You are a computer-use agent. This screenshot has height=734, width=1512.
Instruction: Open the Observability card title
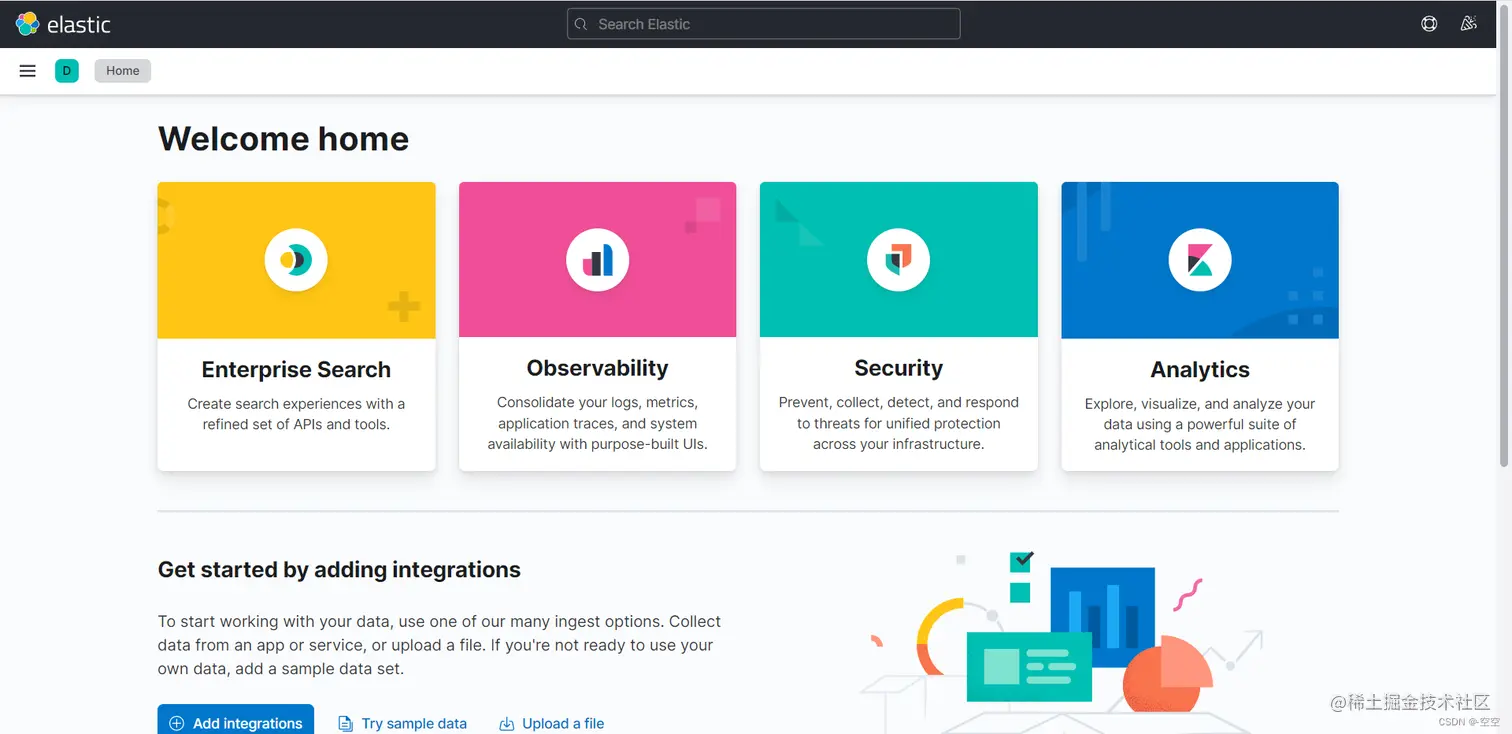coord(598,368)
